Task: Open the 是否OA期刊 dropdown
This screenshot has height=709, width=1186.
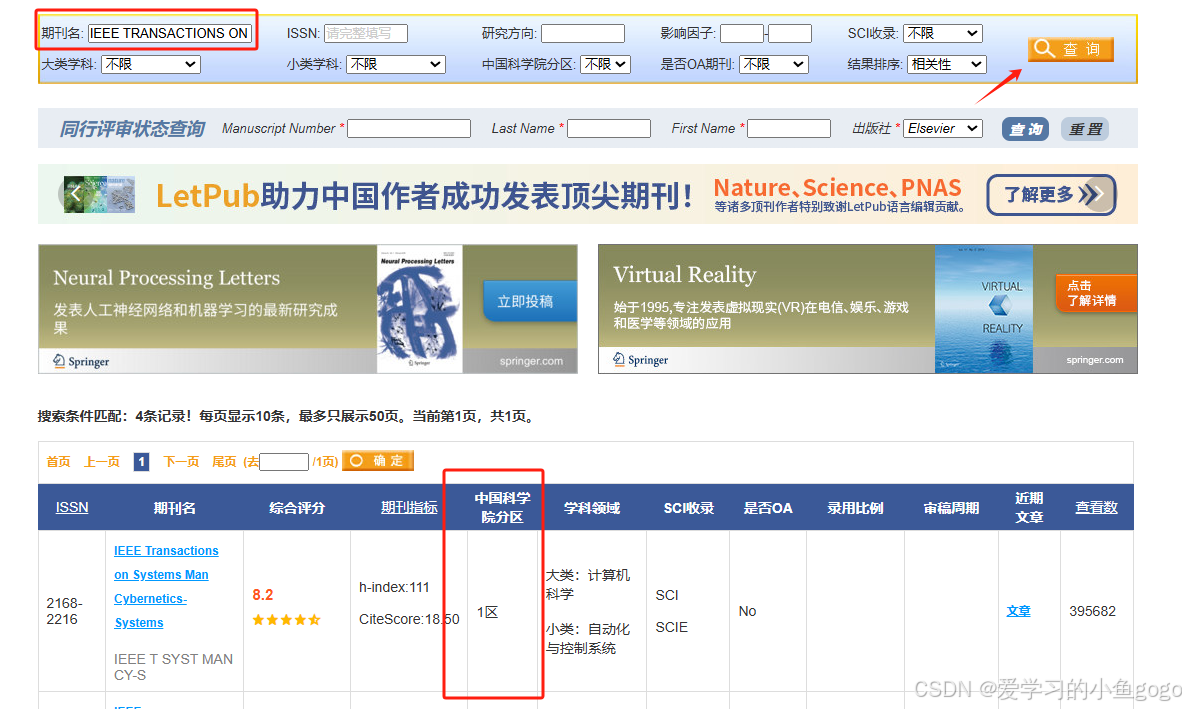Action: 774,64
